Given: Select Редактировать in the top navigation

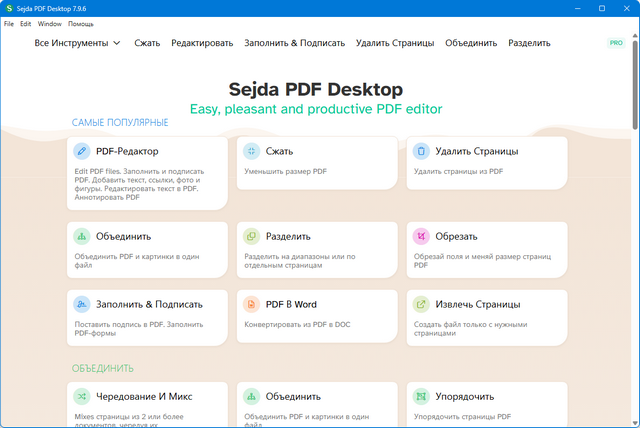Looking at the screenshot, I should [x=202, y=43].
